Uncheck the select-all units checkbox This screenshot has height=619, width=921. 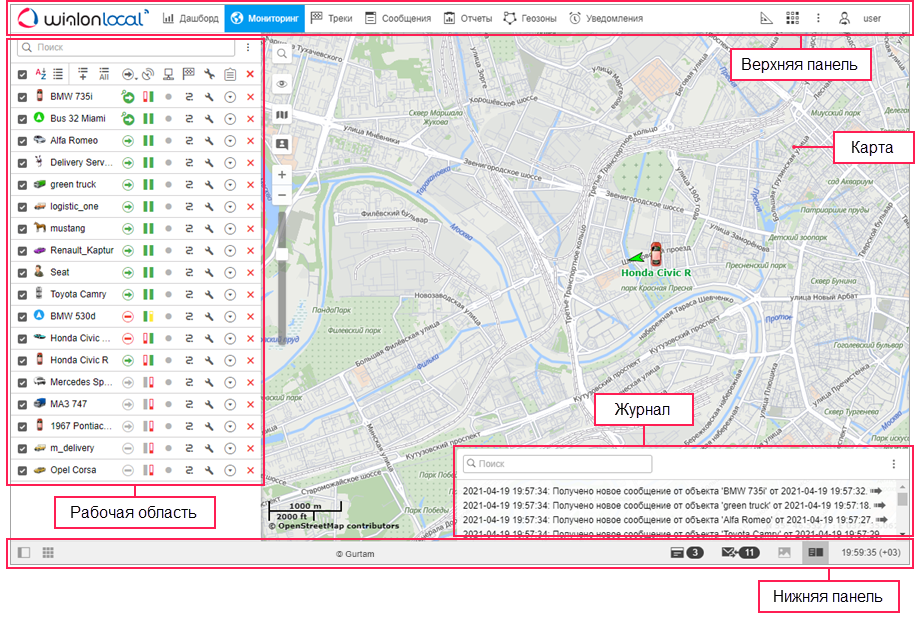point(22,75)
